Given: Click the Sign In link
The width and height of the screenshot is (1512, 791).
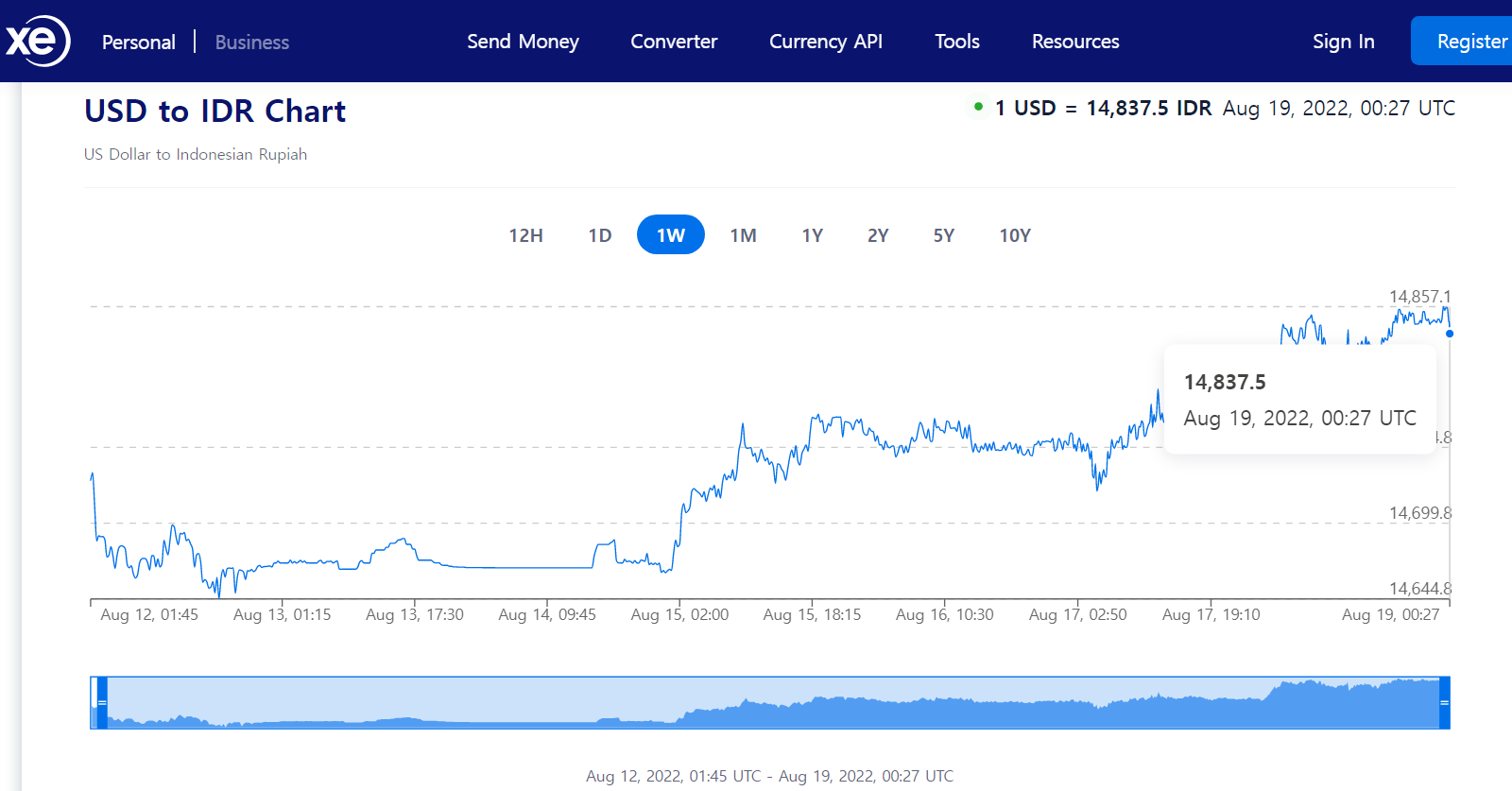Looking at the screenshot, I should coord(1343,42).
